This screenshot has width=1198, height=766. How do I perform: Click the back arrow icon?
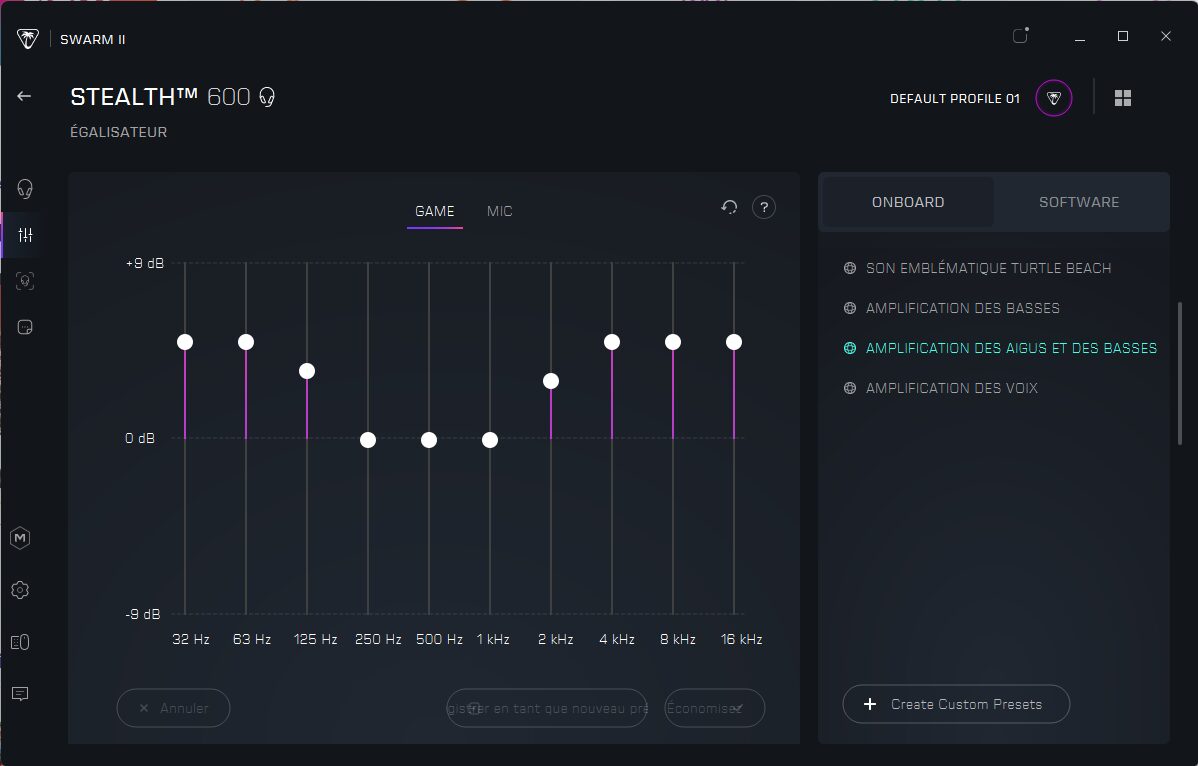point(24,96)
